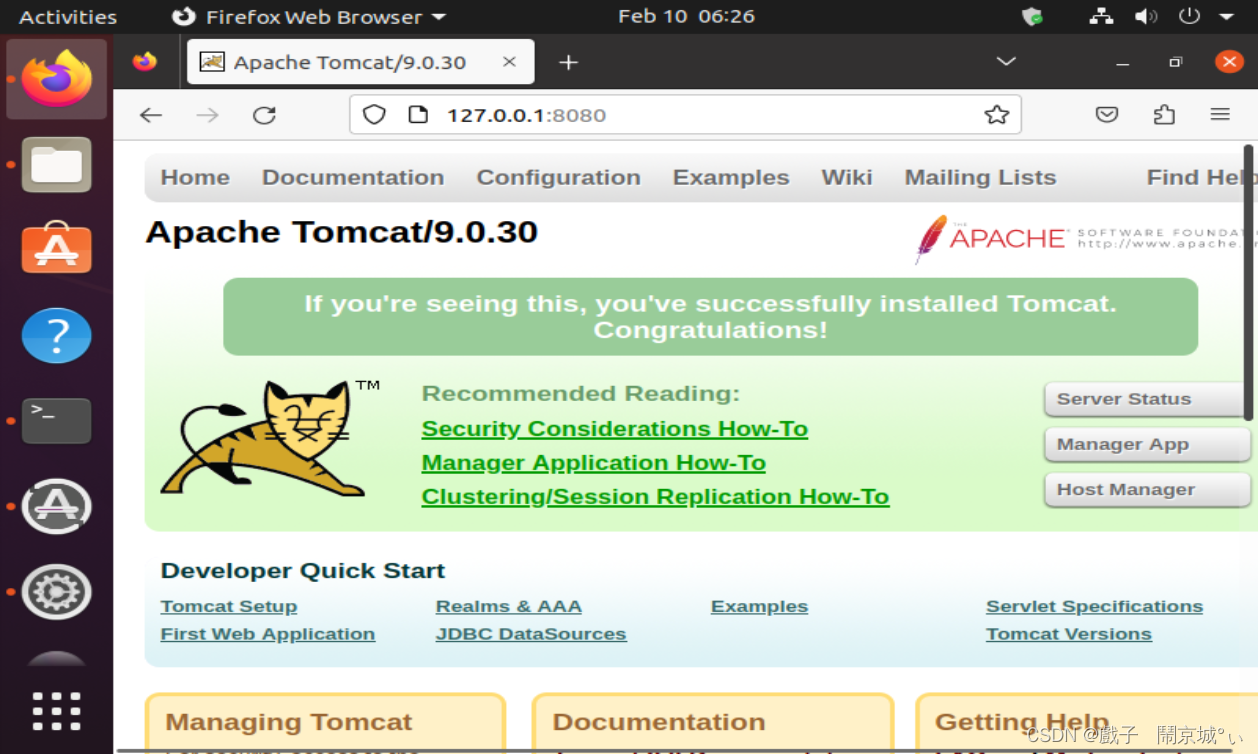Launch Terminal from the dock
Viewport: 1258px width, 754px height.
[57, 421]
